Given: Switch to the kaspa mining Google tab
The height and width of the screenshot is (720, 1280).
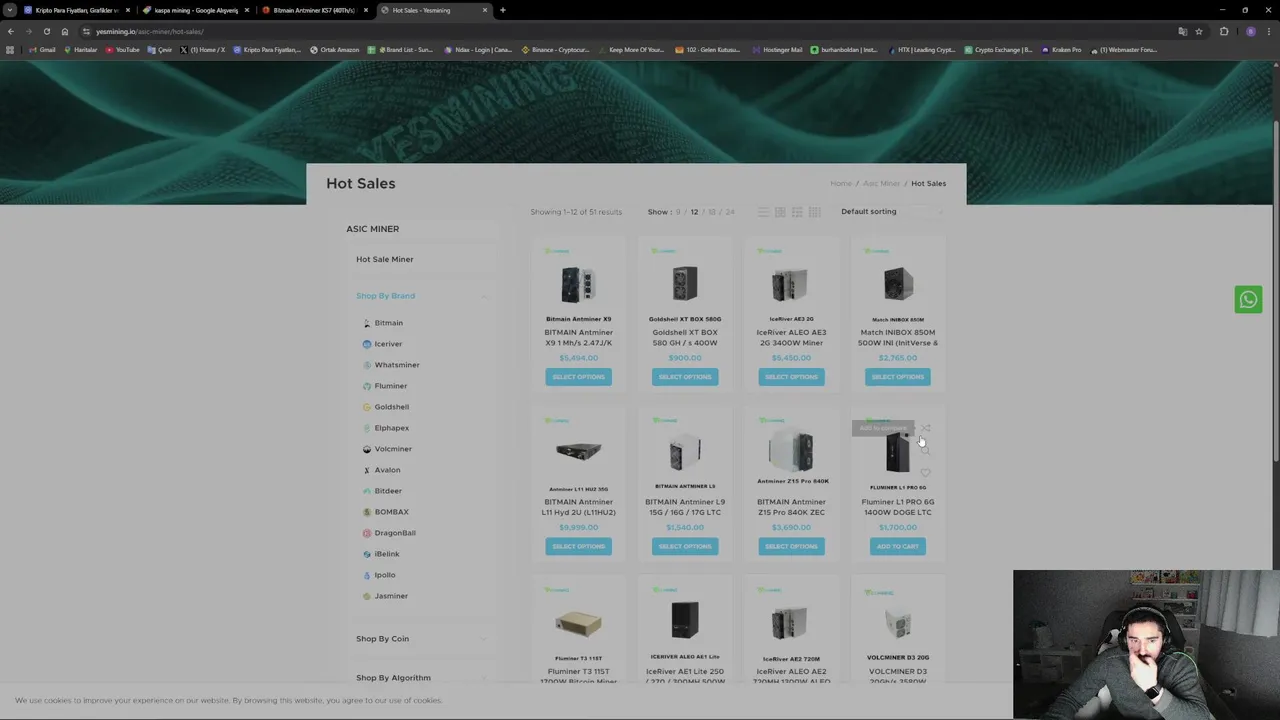Looking at the screenshot, I should 196,10.
